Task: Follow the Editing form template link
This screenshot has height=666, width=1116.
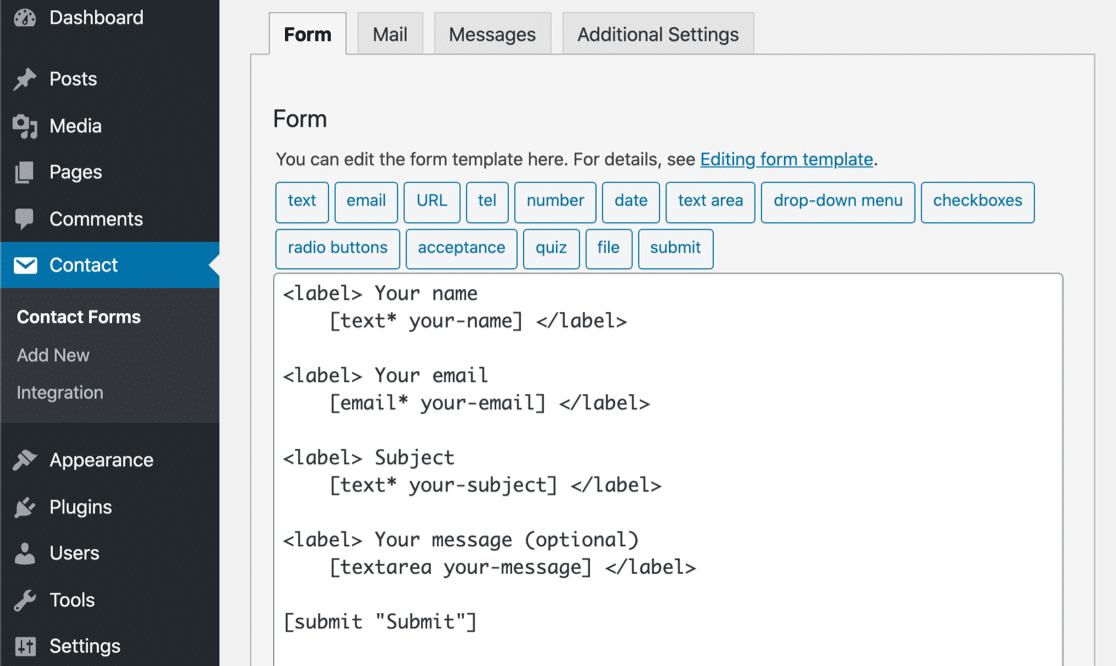Action: pyautogui.click(x=786, y=159)
